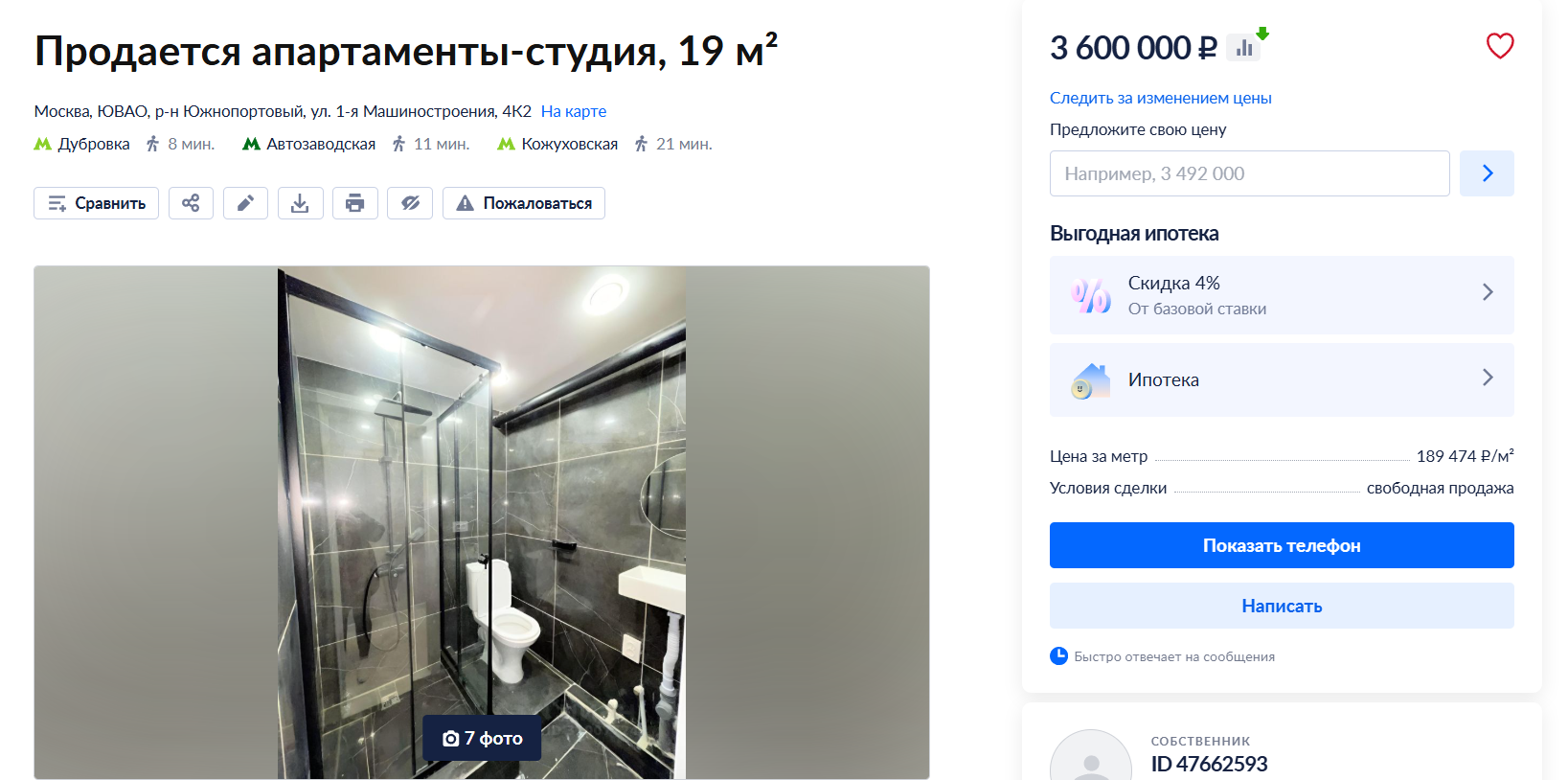Click the printer icon button
This screenshot has width=1568, height=780.
coord(354,203)
